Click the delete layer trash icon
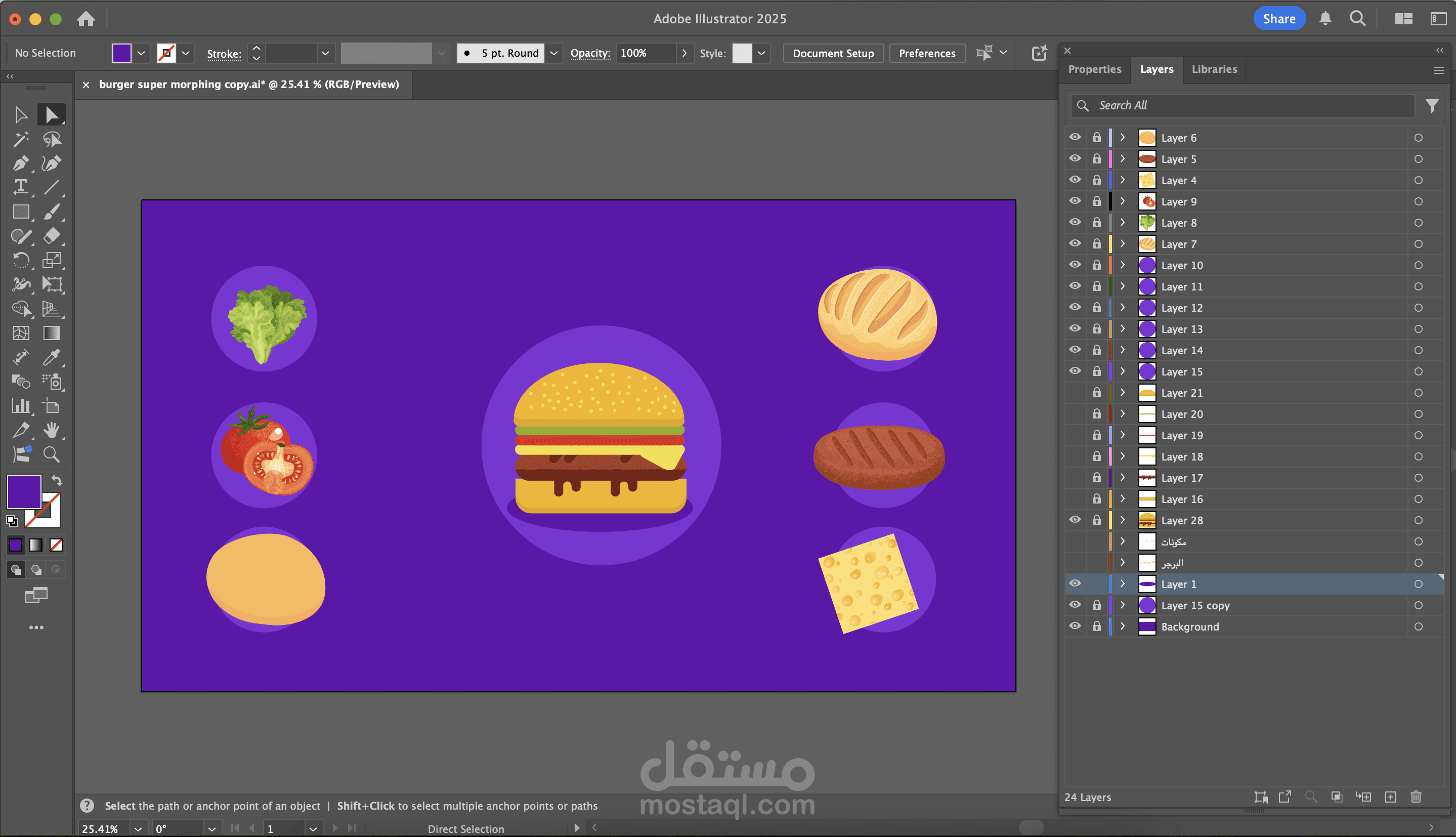 pos(1416,797)
